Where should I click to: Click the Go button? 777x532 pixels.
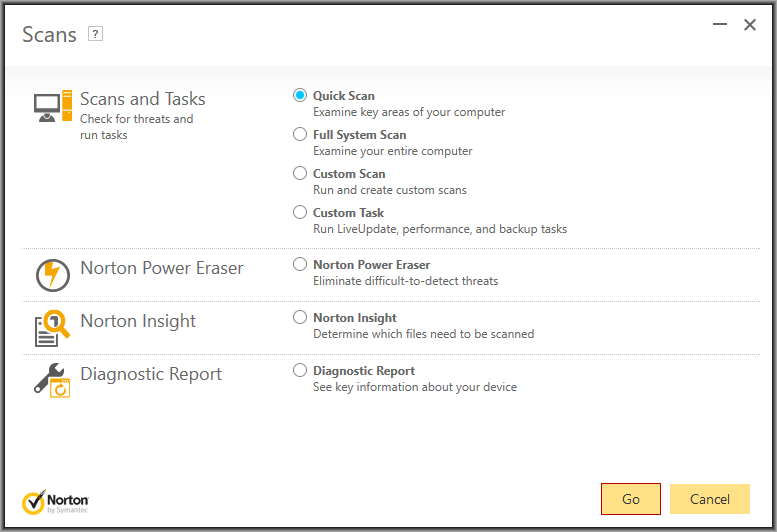(631, 499)
